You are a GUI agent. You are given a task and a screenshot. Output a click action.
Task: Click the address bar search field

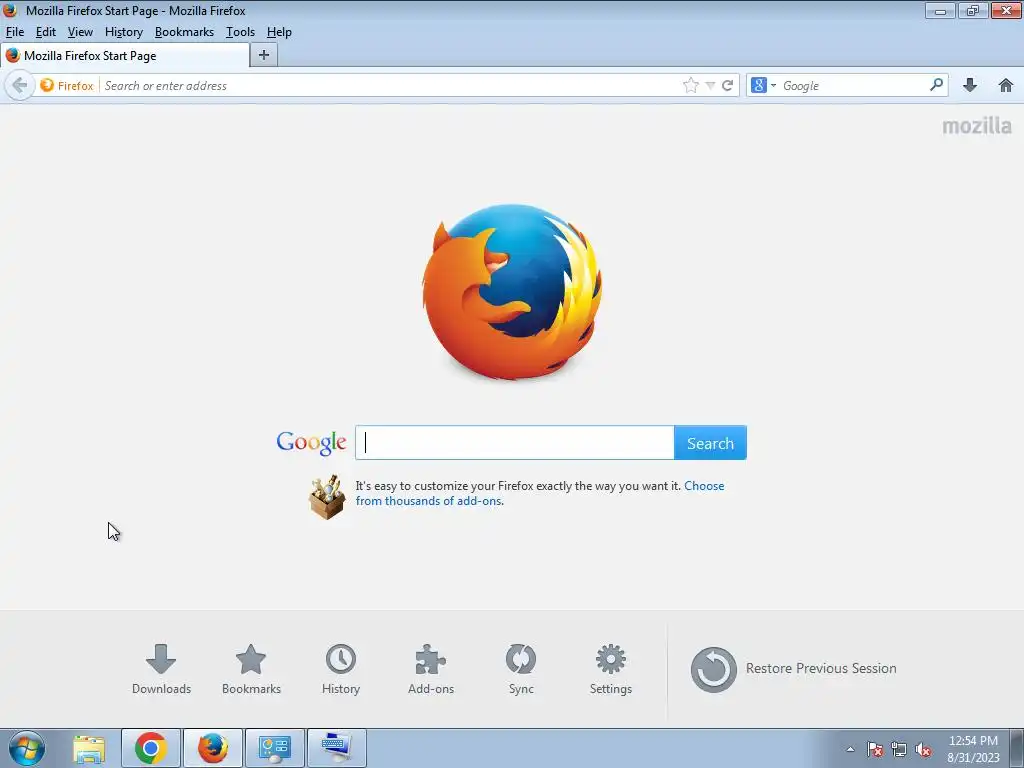click(x=390, y=86)
